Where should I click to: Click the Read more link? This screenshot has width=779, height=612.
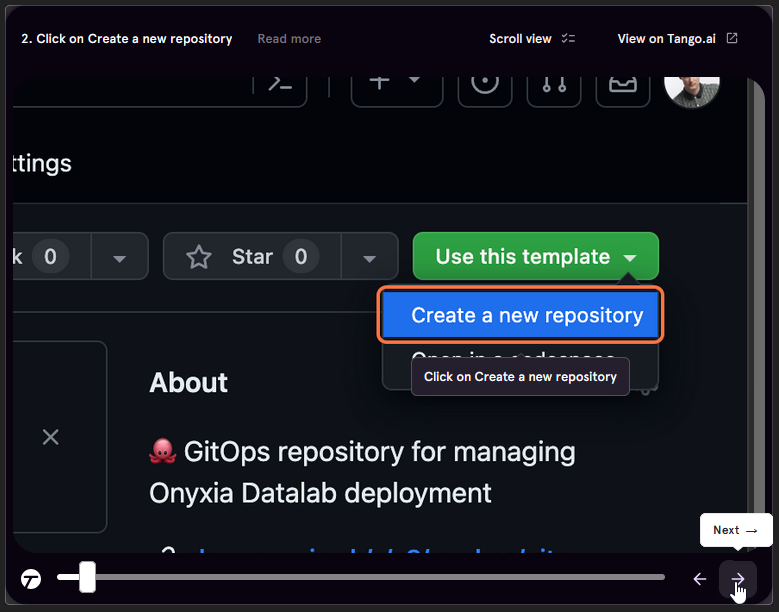289,39
